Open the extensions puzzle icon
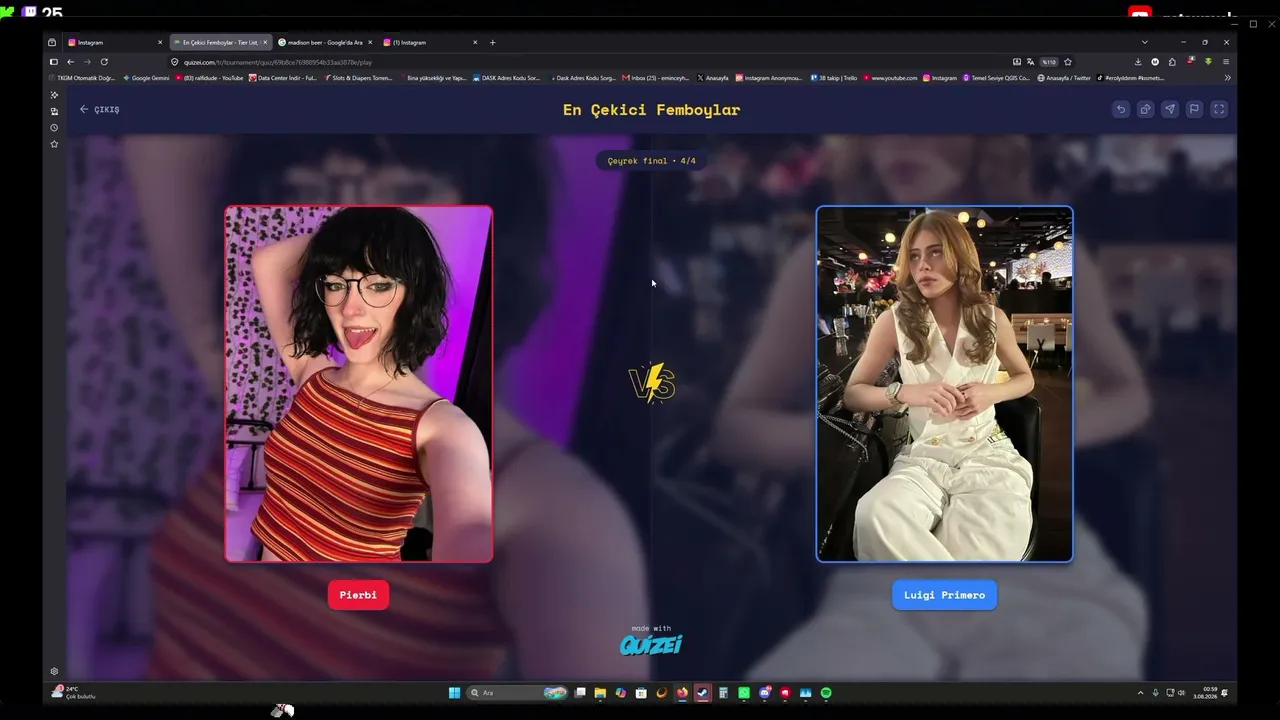 [1172, 62]
